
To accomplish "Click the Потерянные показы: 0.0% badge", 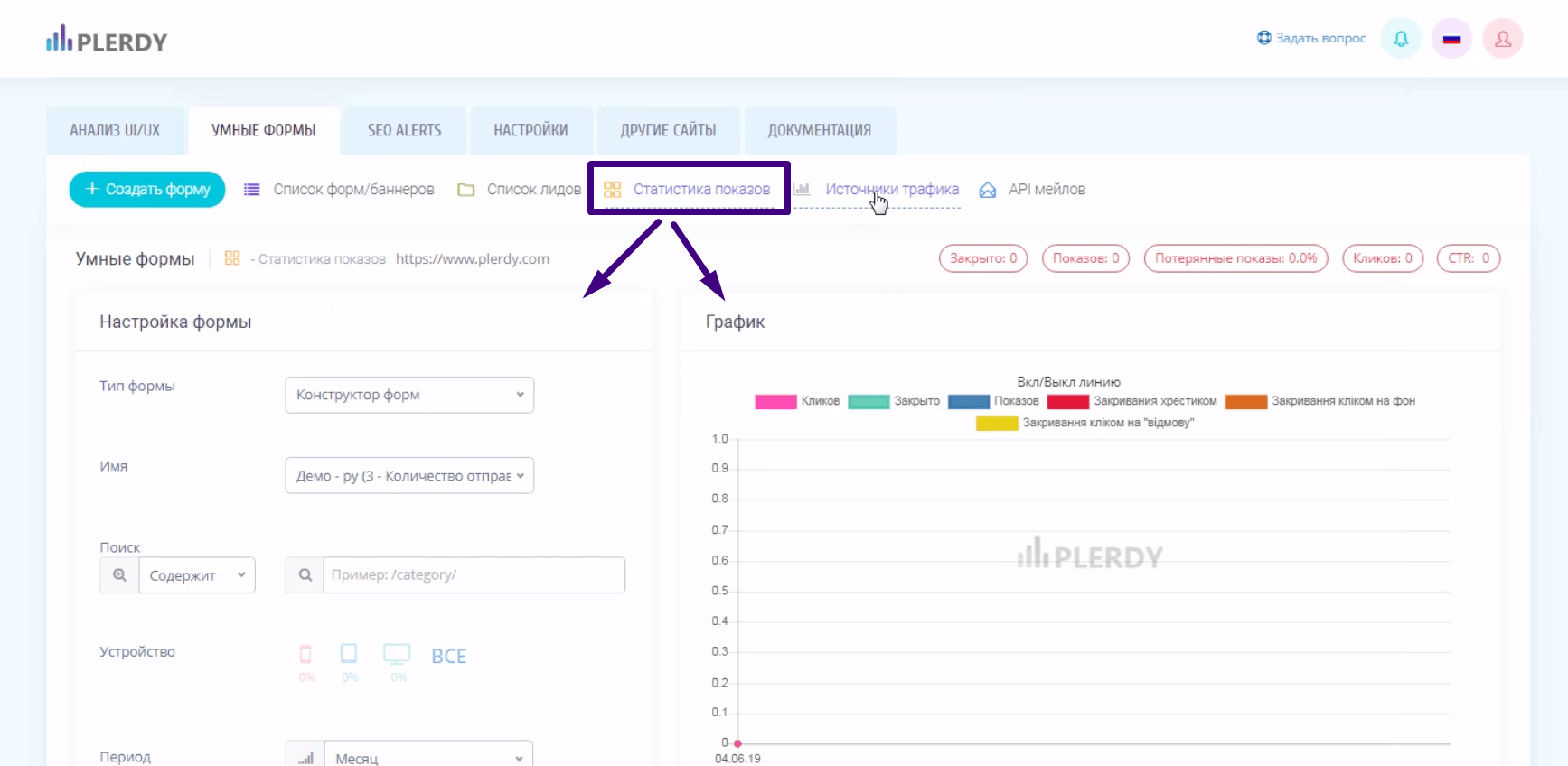I will (x=1235, y=258).
